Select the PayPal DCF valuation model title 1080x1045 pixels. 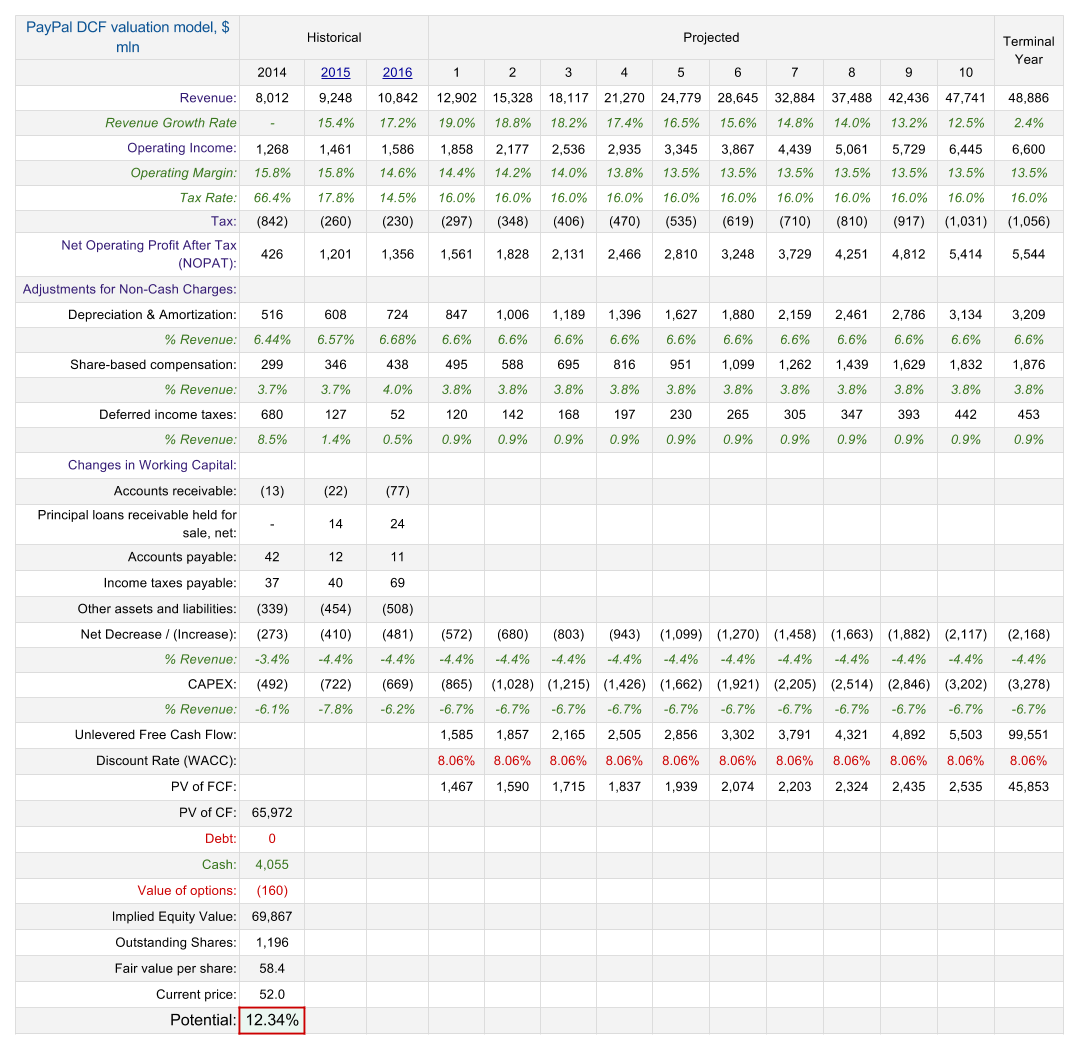(128, 37)
